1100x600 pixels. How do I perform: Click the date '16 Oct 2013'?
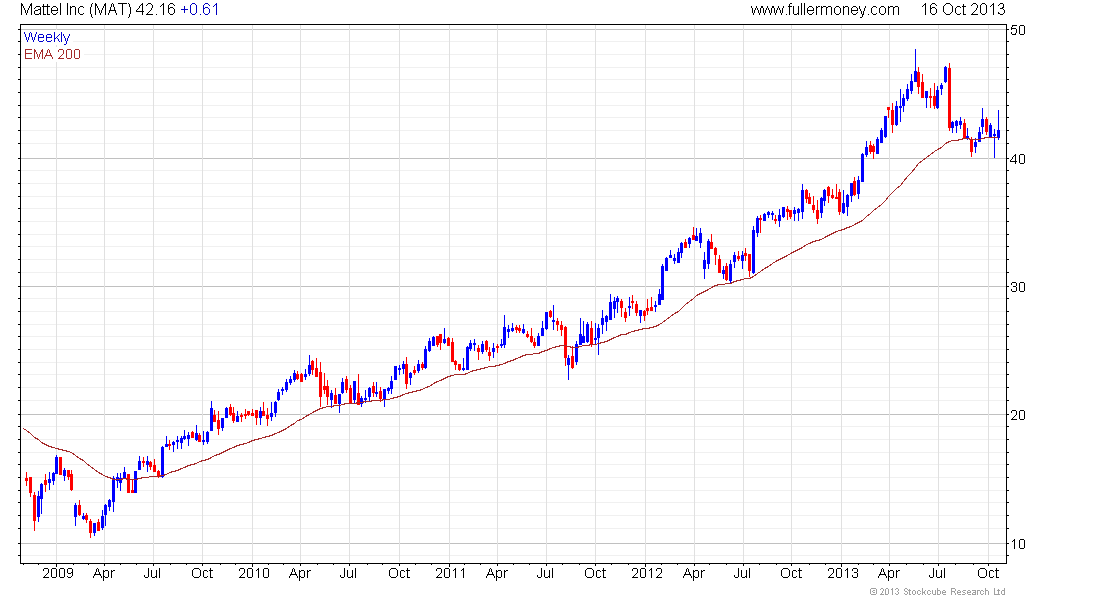pyautogui.click(x=962, y=10)
